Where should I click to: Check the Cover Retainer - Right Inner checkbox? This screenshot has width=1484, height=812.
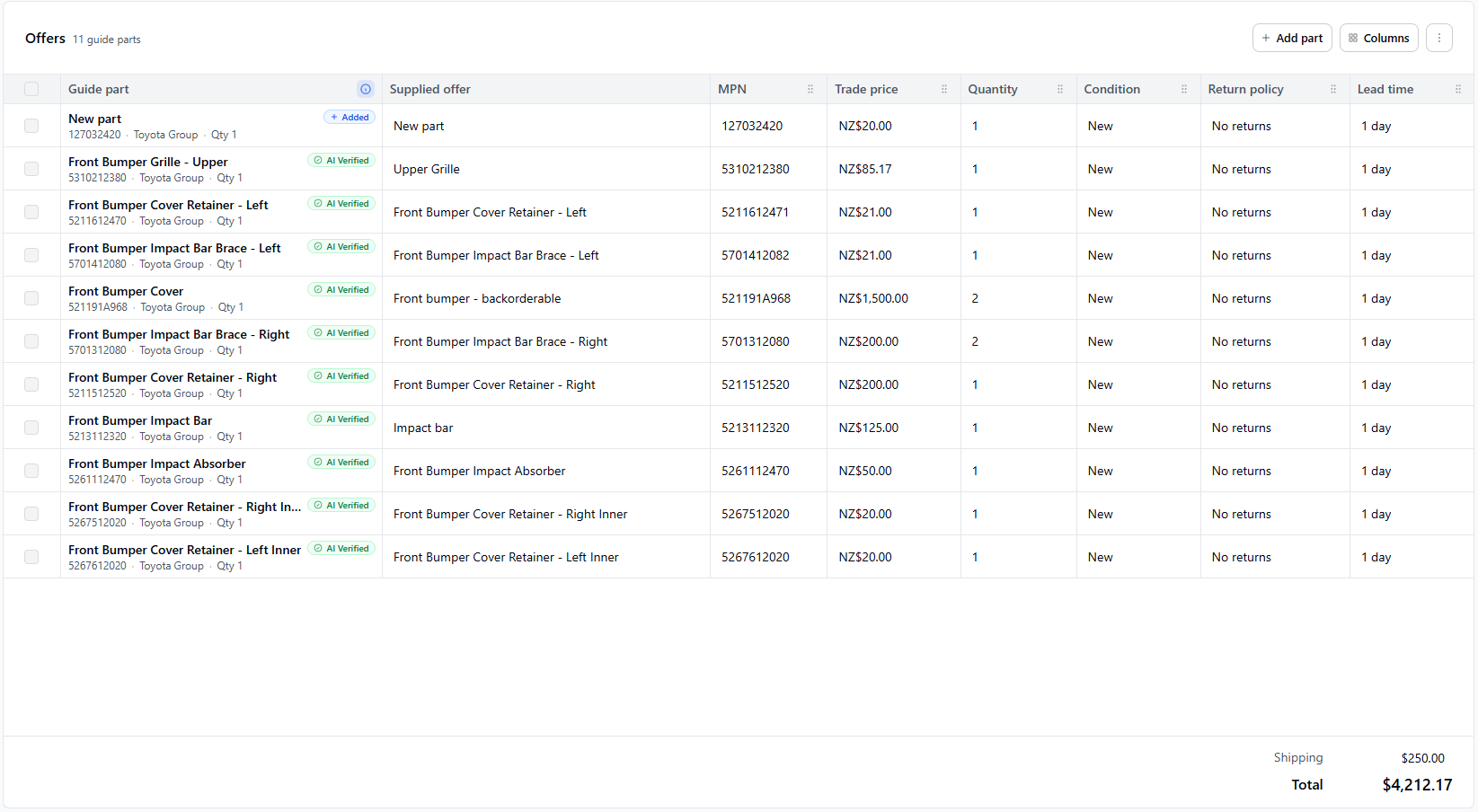[31, 514]
